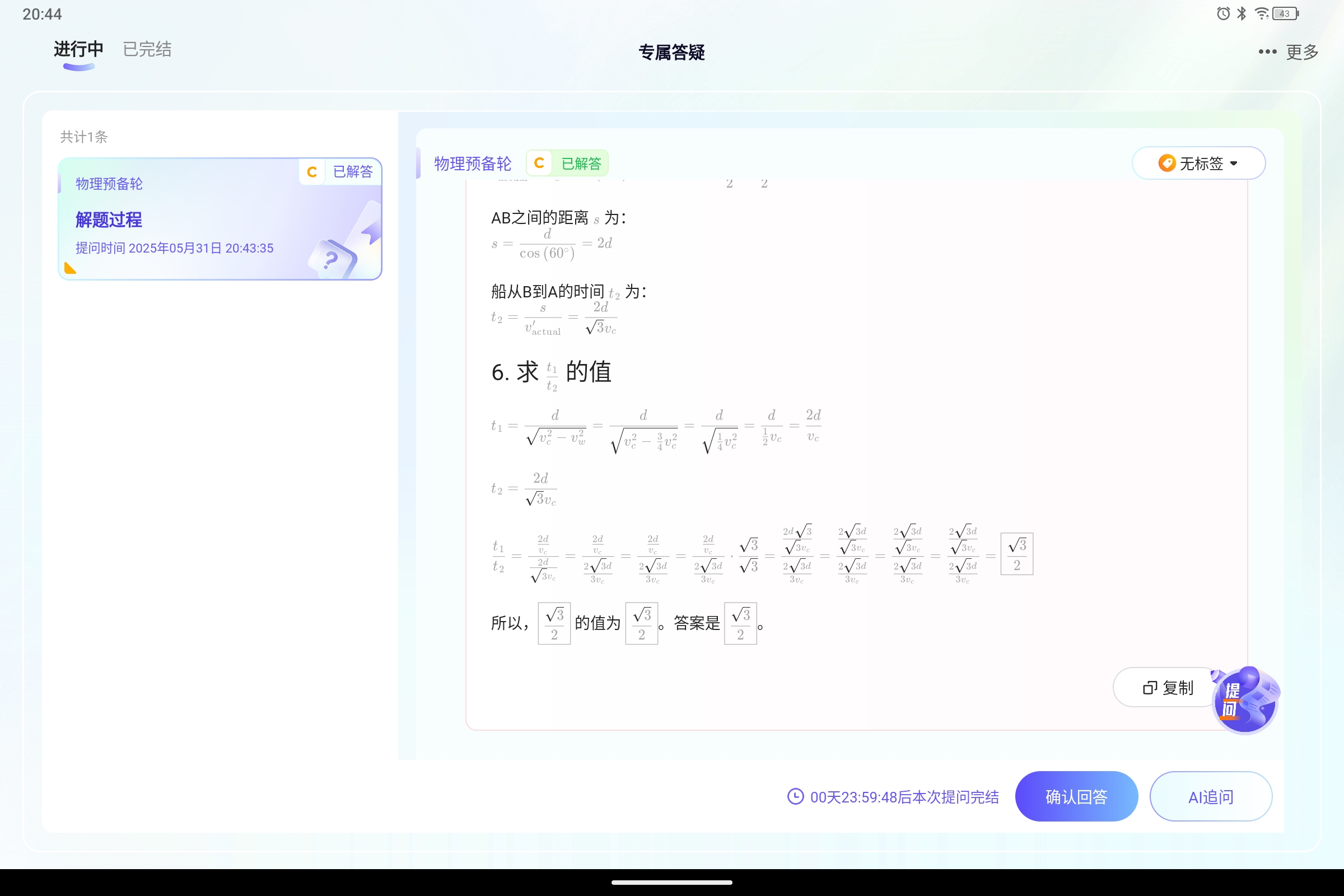Click the AI追问 button
The height and width of the screenshot is (896, 1344).
(1210, 796)
